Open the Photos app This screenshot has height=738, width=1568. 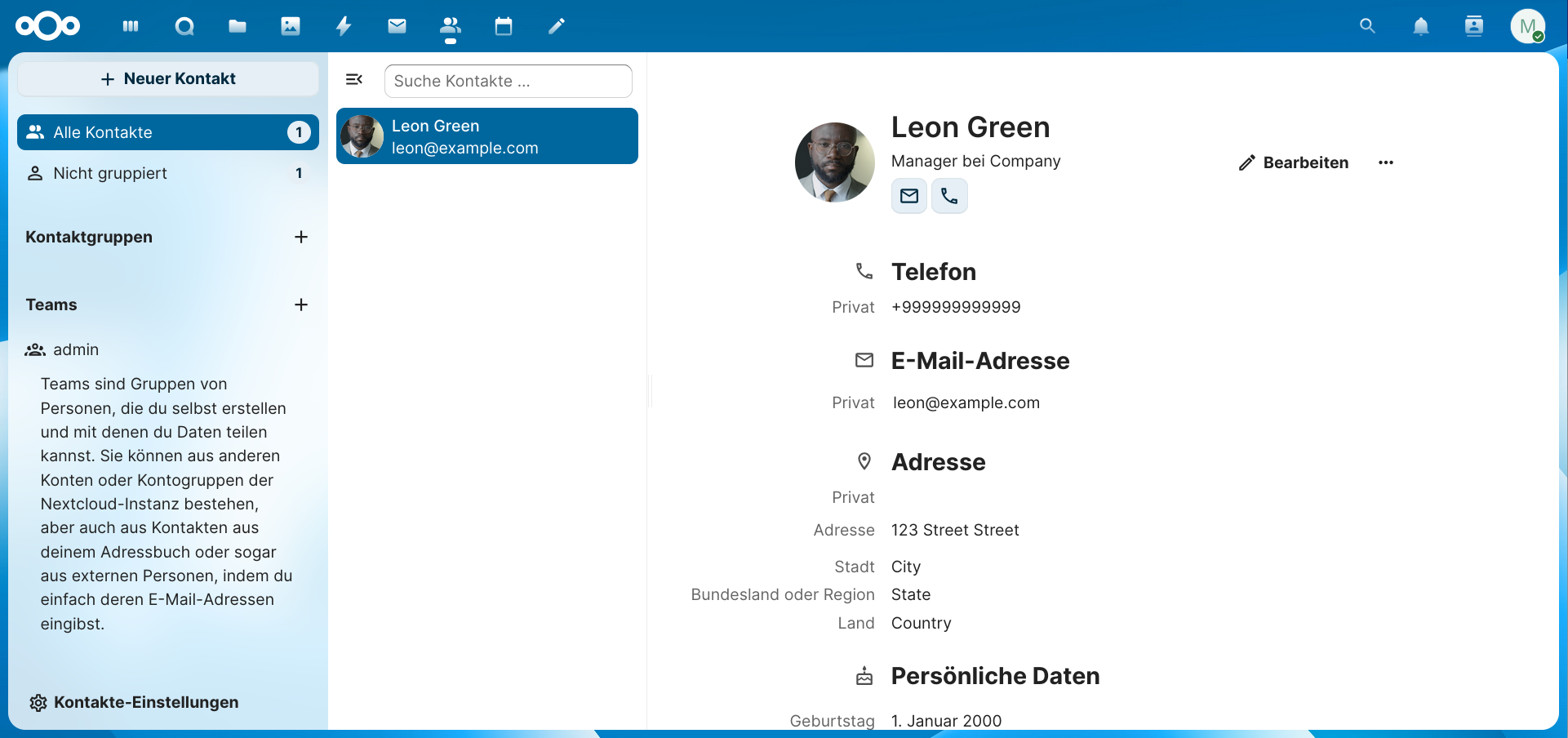291,25
